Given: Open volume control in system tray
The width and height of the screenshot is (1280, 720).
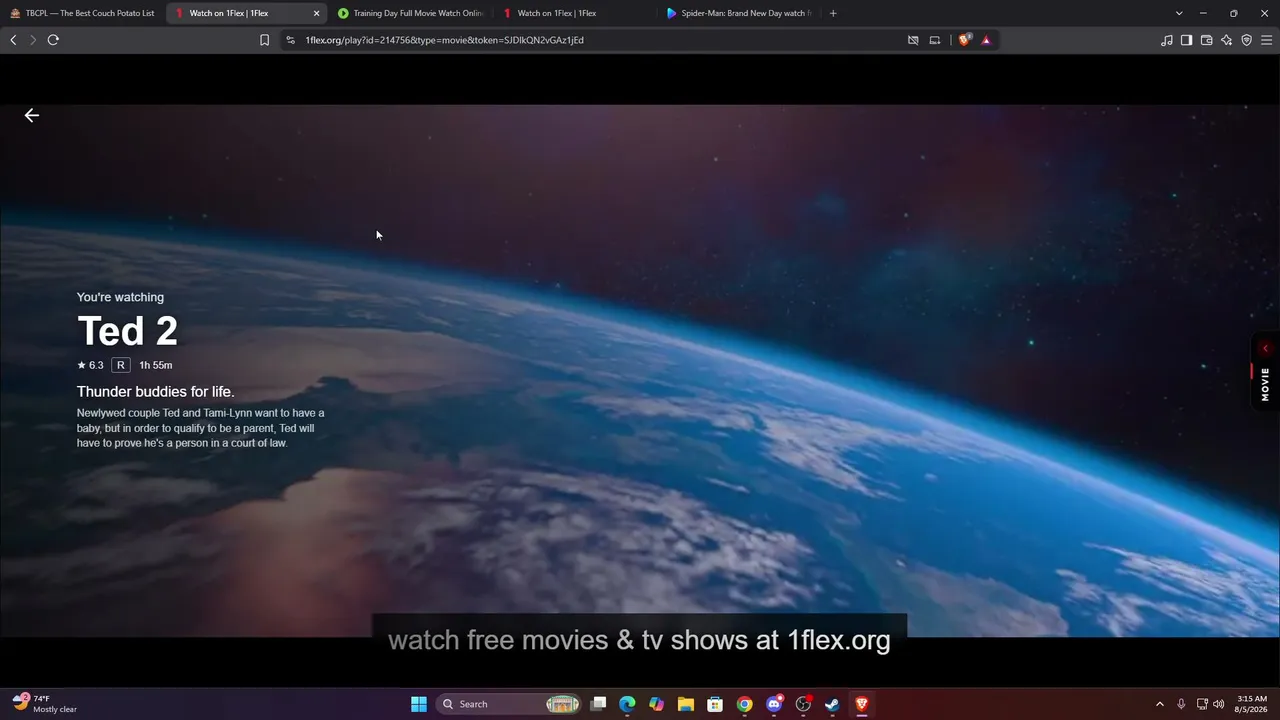Looking at the screenshot, I should [1218, 704].
